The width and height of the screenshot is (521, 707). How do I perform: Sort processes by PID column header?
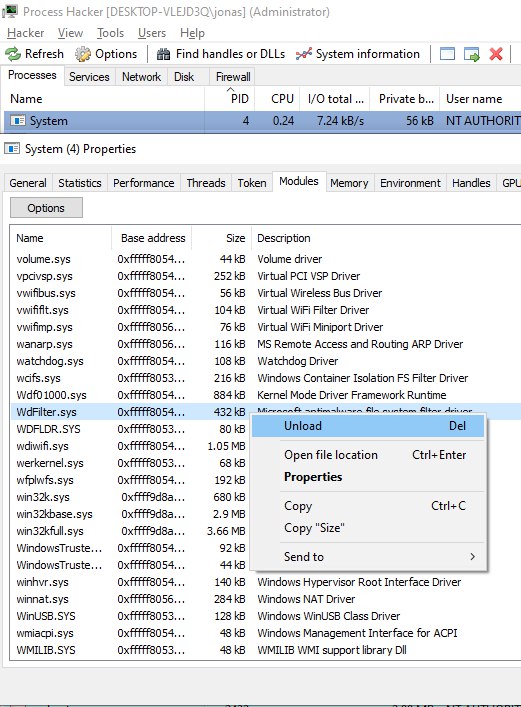point(230,99)
